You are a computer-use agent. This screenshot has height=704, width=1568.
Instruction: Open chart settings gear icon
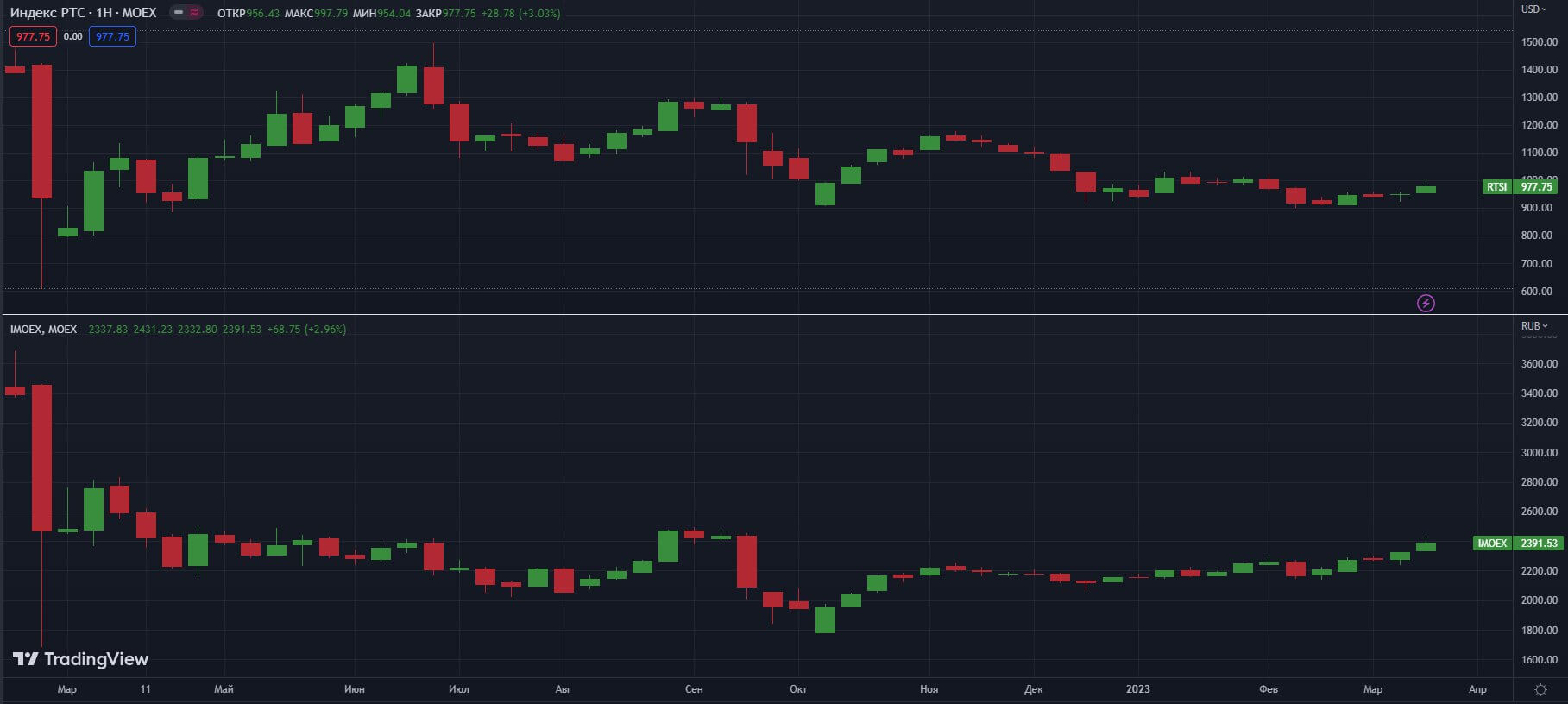tap(1540, 689)
